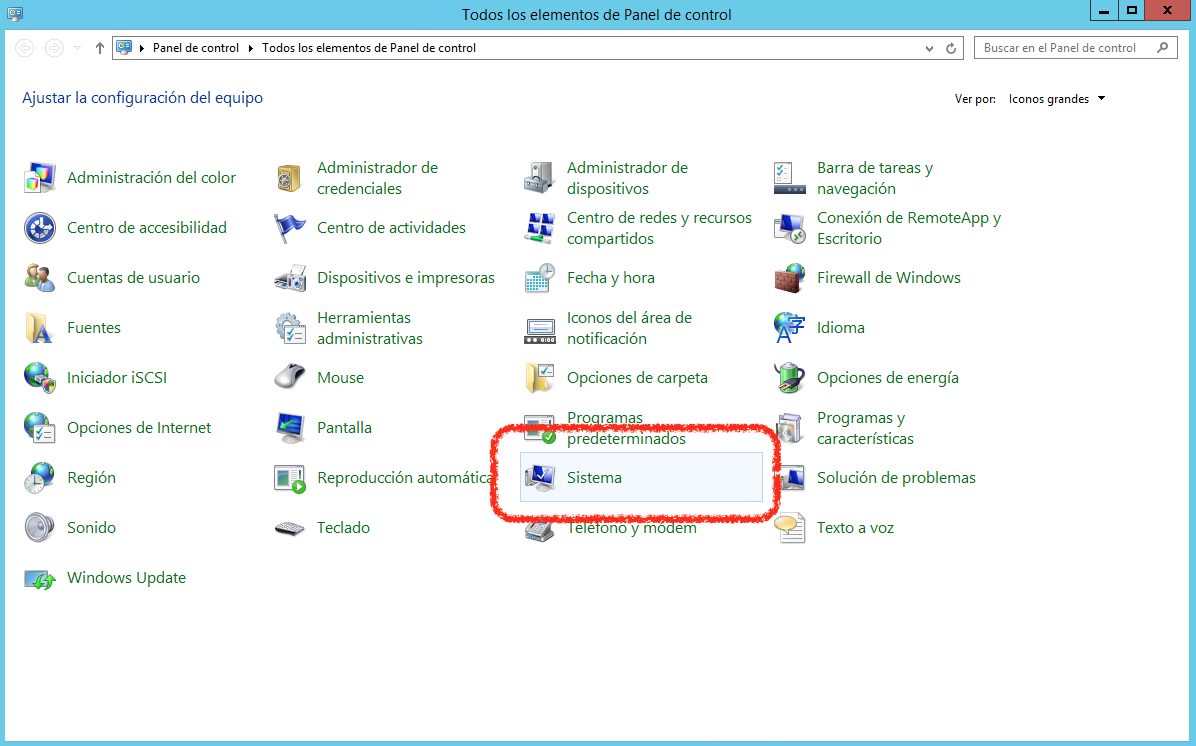Viewport: 1196px width, 746px height.
Task: Click Panel de control in the breadcrumb
Action: pyautogui.click(x=196, y=48)
